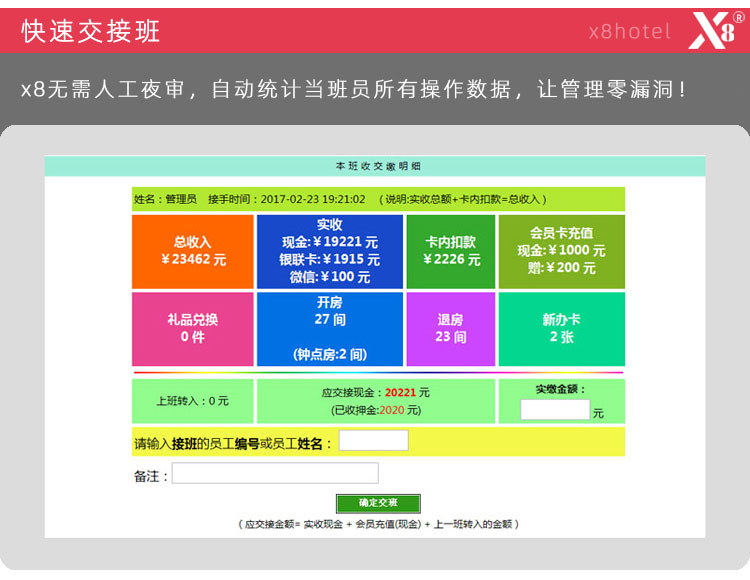Click the 应交接金额 formula note below button
This screenshot has width=750, height=580.
click(x=378, y=525)
